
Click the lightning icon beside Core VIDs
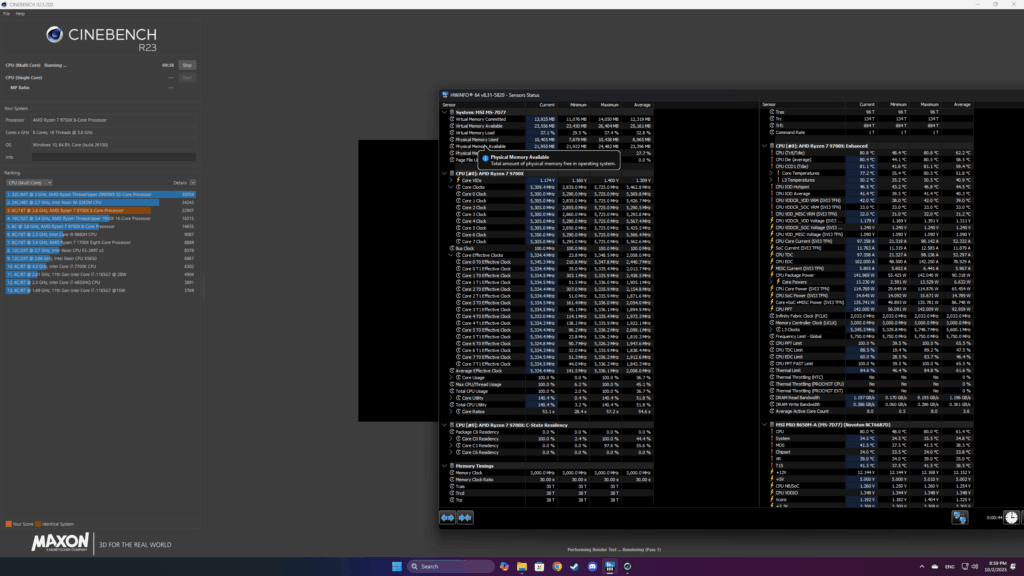[x=458, y=180]
